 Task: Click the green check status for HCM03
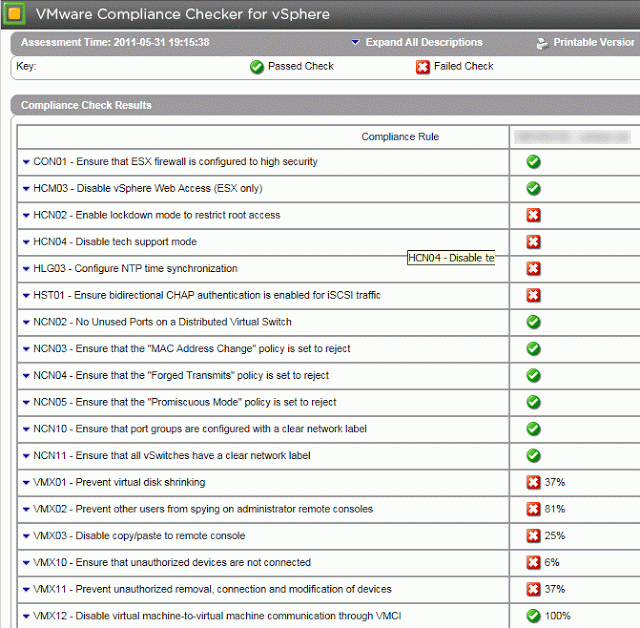[x=533, y=188]
